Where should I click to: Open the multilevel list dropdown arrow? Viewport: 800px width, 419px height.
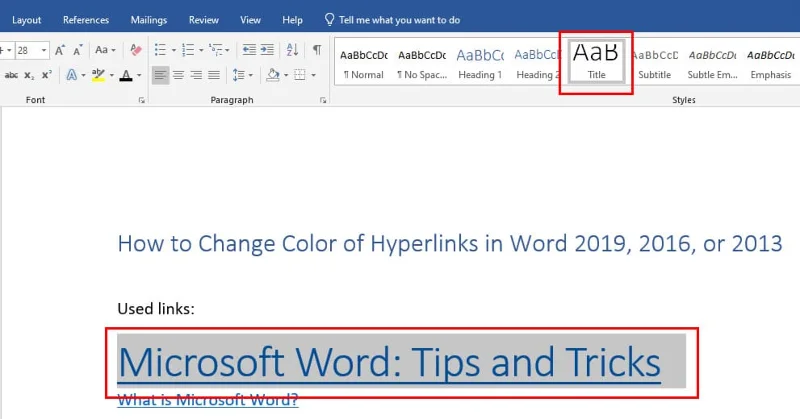coord(228,51)
